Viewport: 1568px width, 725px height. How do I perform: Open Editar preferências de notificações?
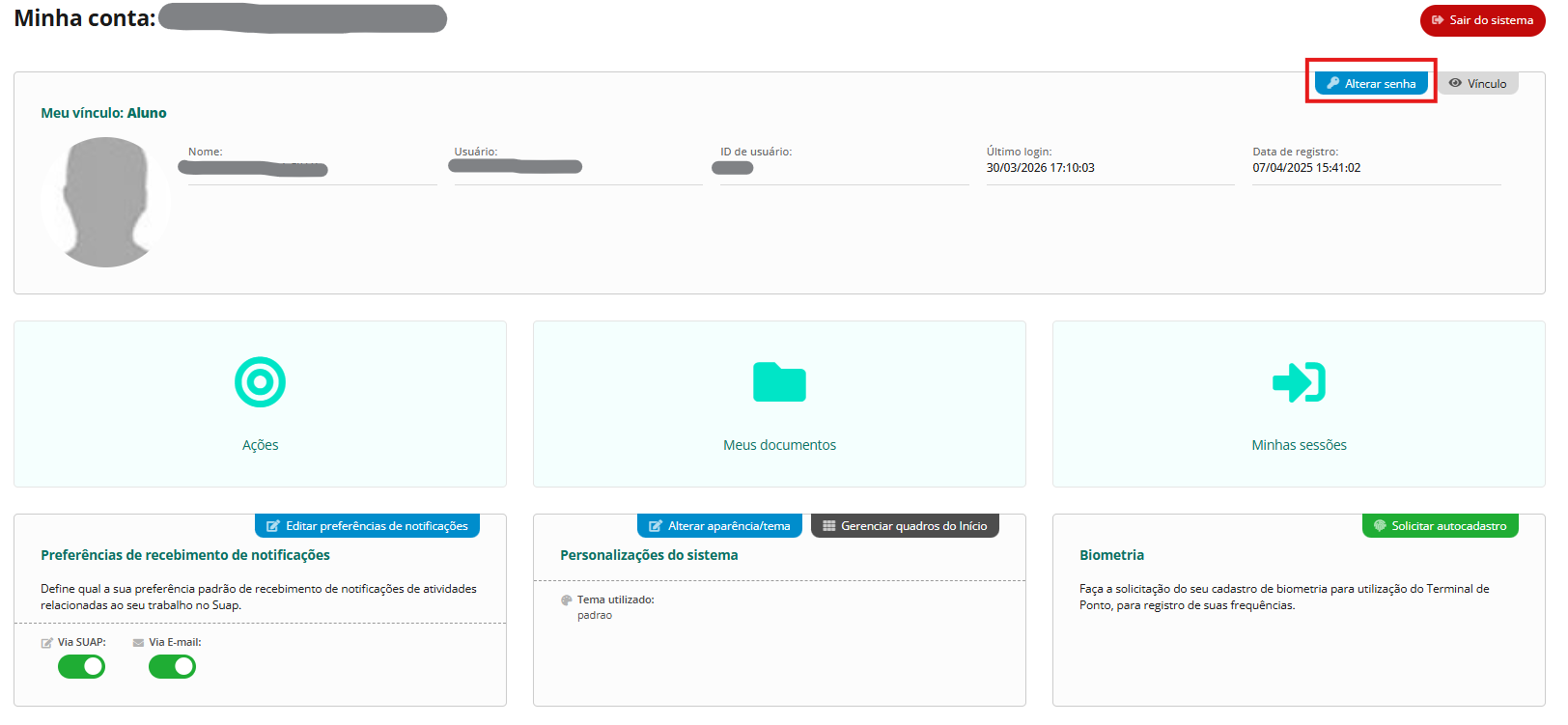click(367, 526)
